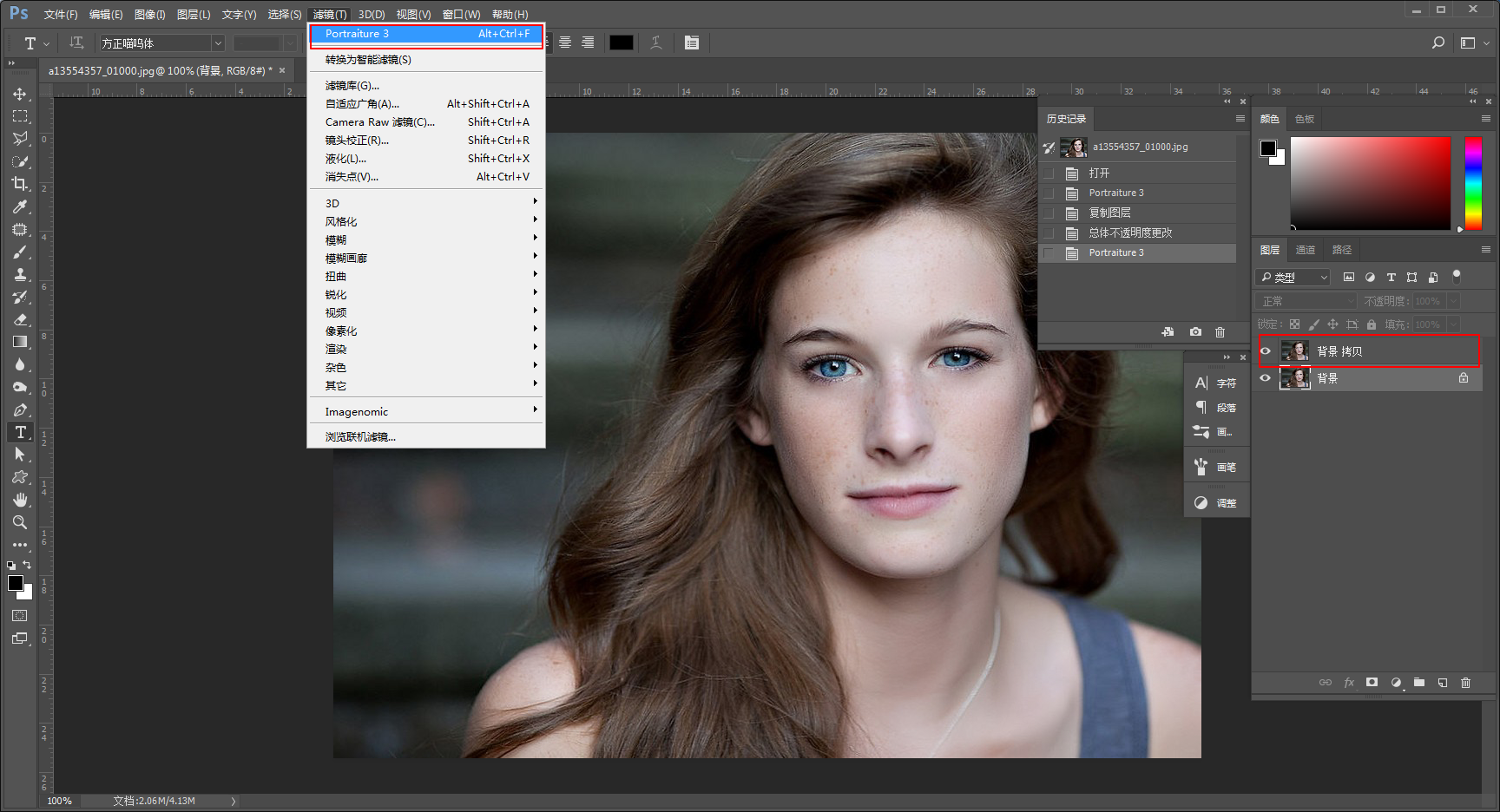Open the 填充 fill dropdown arrow
1500x812 pixels.
[x=1452, y=324]
